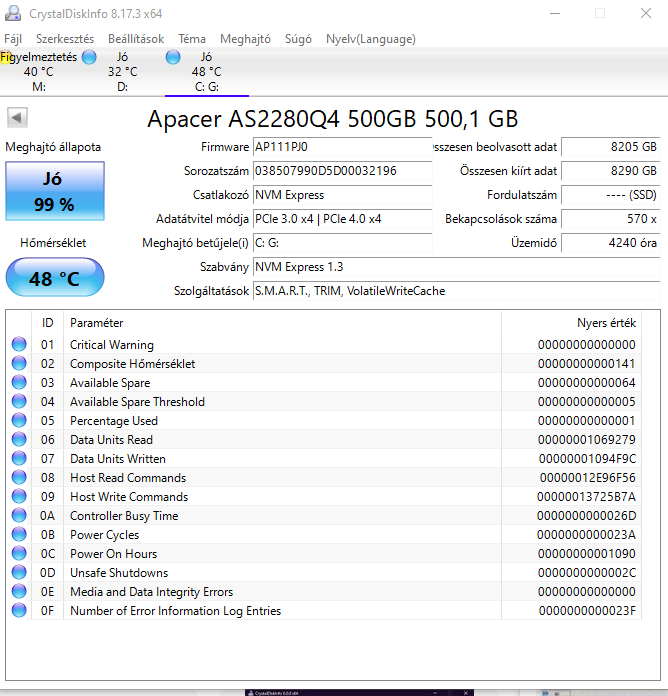Click the transfer mode field PCIe 3.0 x4
Image resolution: width=668 pixels, height=696 pixels.
[342, 219]
